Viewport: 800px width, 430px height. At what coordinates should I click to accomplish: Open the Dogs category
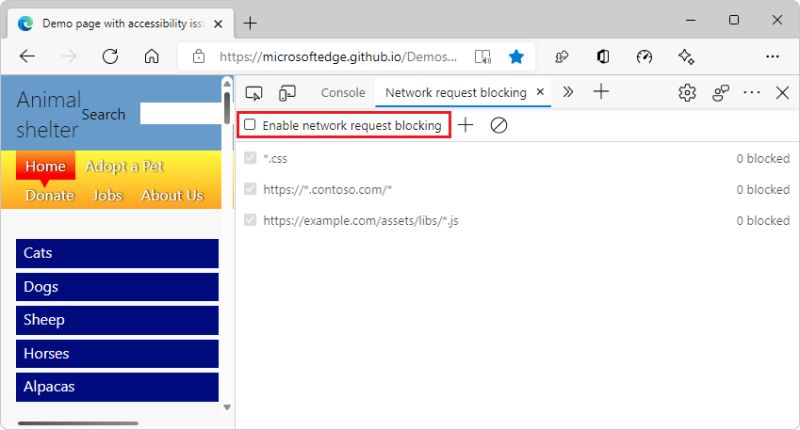click(x=117, y=287)
